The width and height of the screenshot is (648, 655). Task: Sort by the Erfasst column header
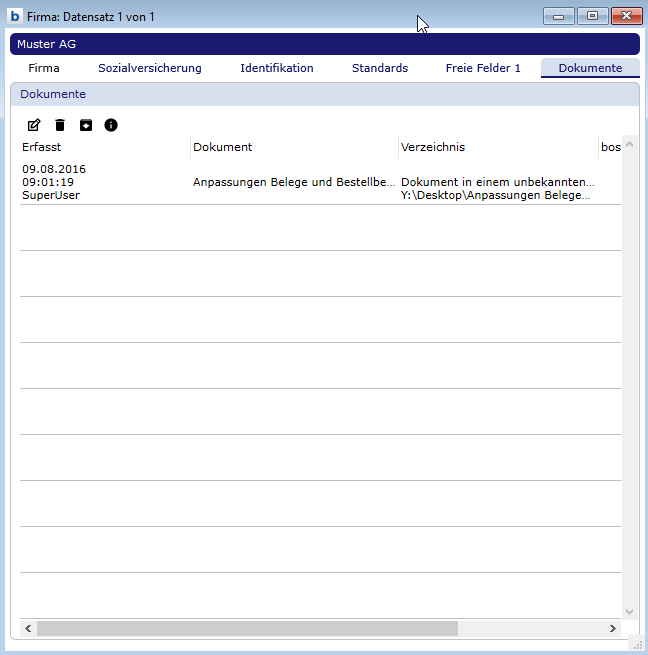(x=42, y=147)
